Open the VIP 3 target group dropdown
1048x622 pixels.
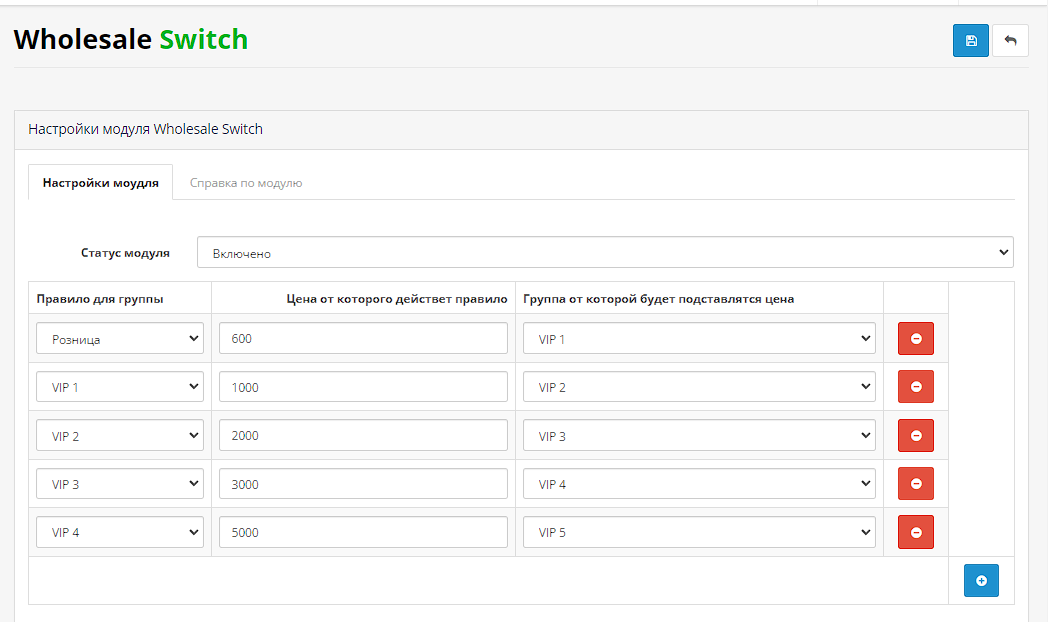pos(698,436)
